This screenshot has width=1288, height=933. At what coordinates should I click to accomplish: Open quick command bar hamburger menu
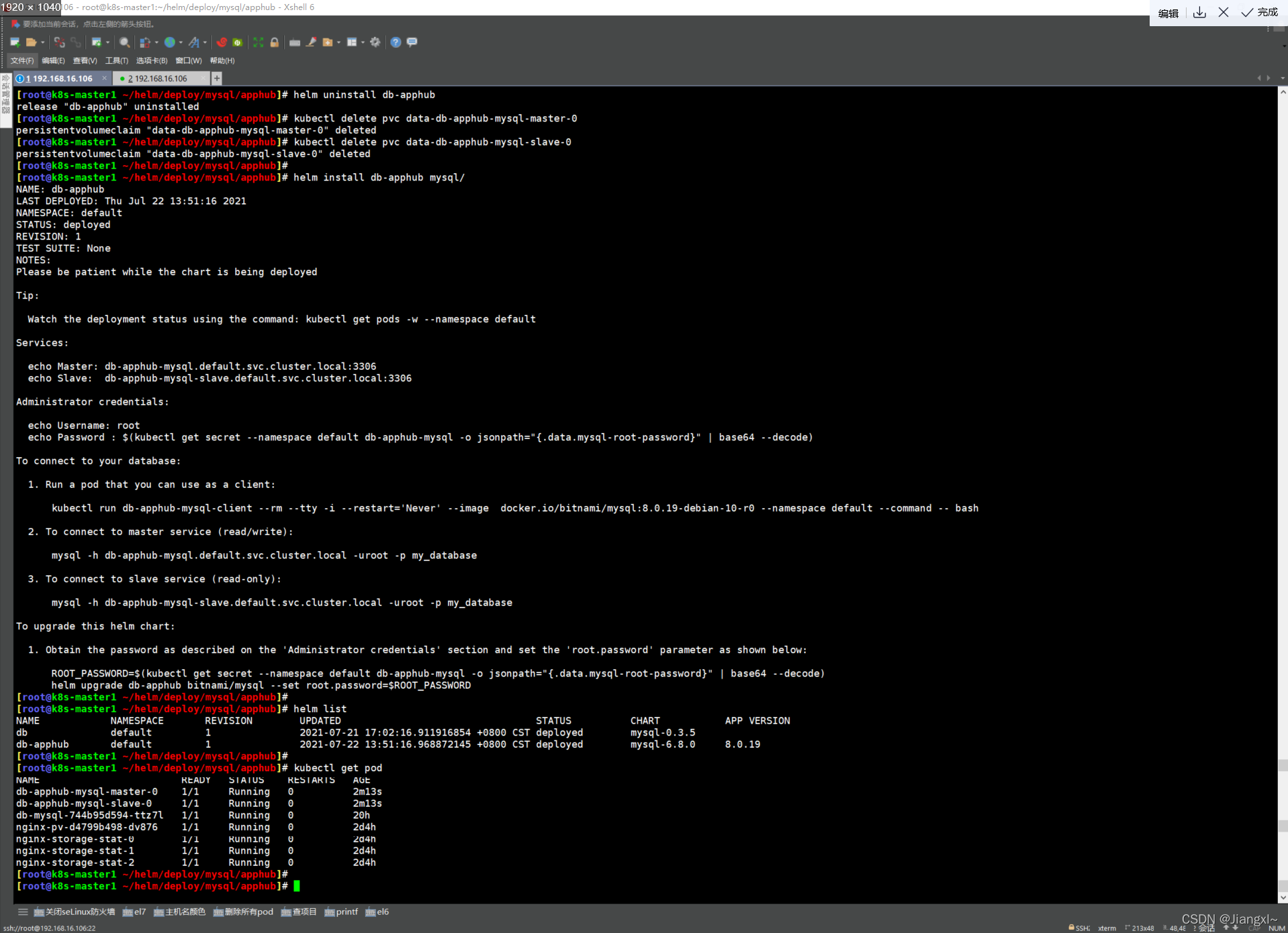click(23, 912)
